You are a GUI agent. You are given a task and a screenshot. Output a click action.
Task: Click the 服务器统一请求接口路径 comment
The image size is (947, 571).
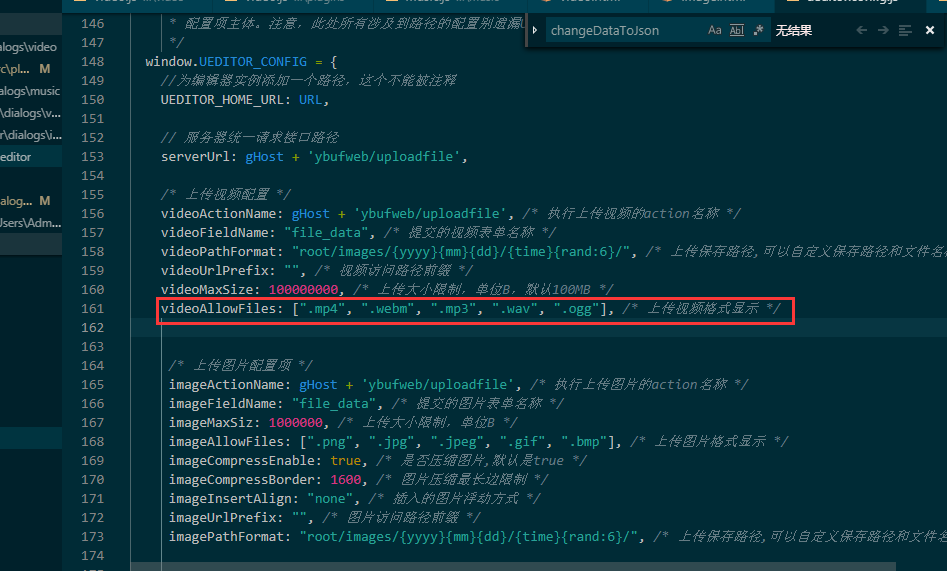pyautogui.click(x=249, y=138)
